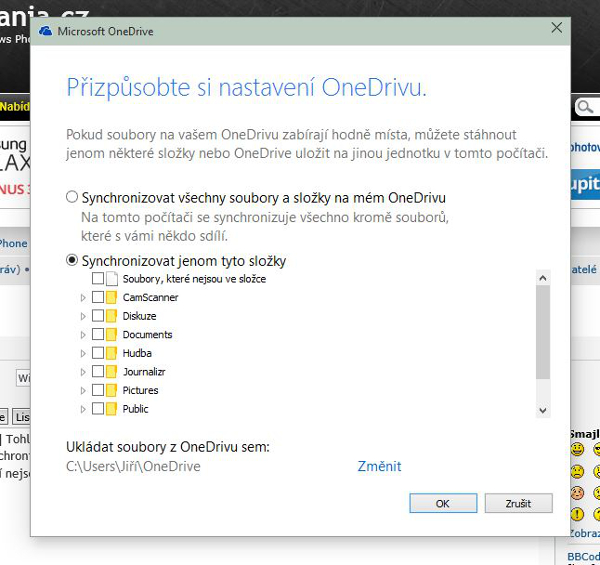Viewport: 600px width, 565px height.
Task: Confirm settings with the OK button
Action: coord(443,503)
